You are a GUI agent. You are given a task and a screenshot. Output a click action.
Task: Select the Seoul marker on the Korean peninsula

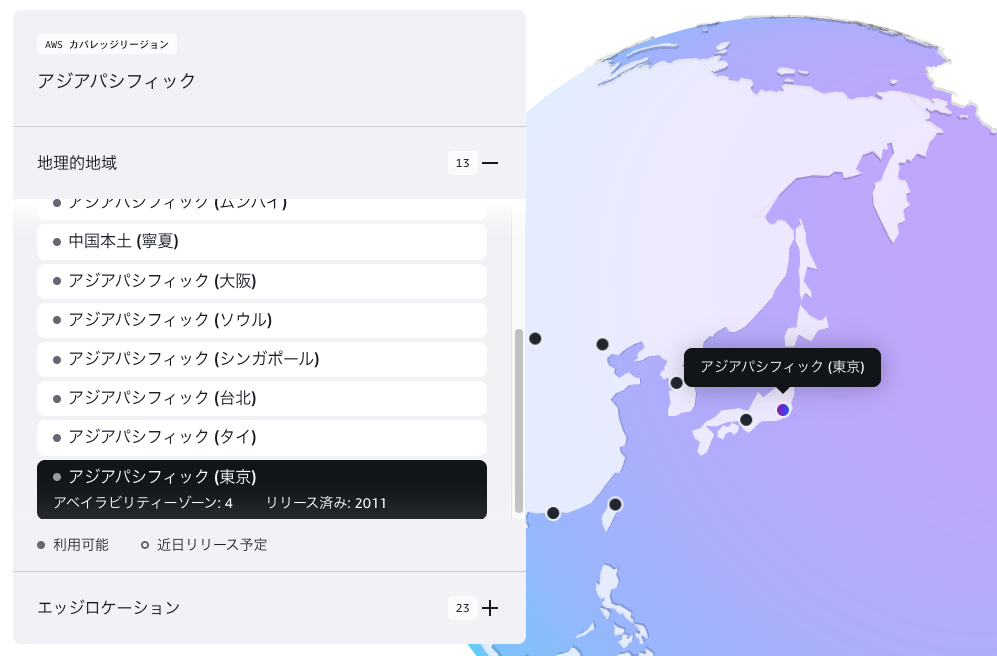point(677,383)
